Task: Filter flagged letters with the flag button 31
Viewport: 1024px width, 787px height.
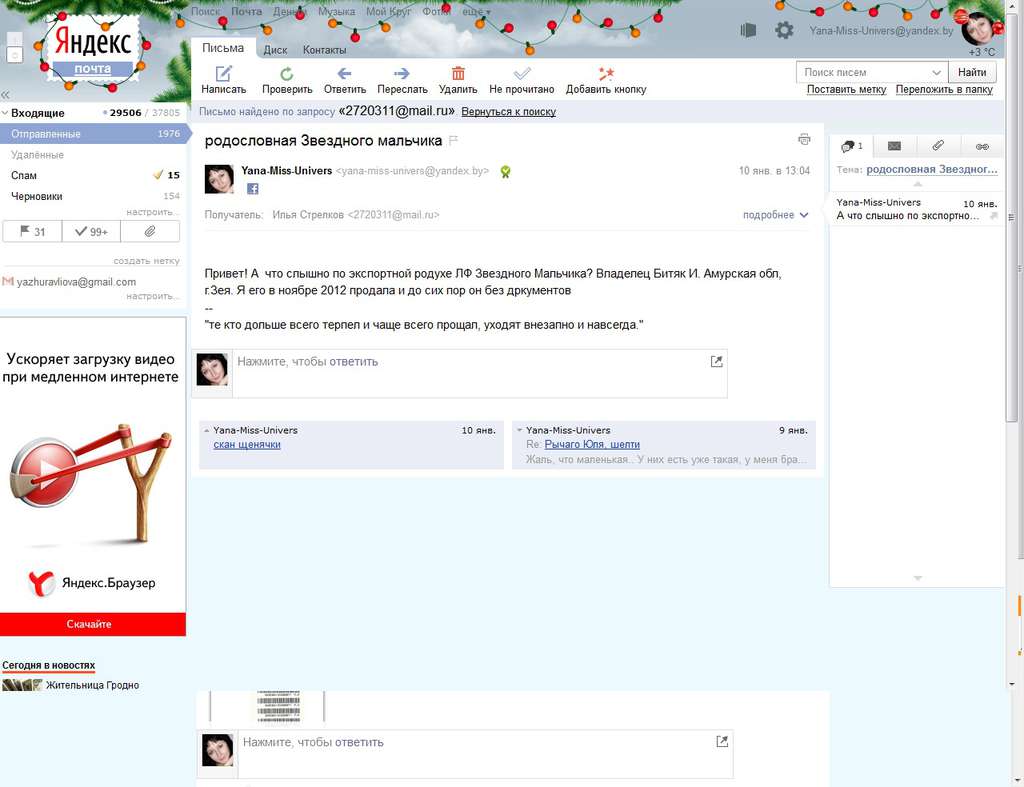Action: pos(32,231)
